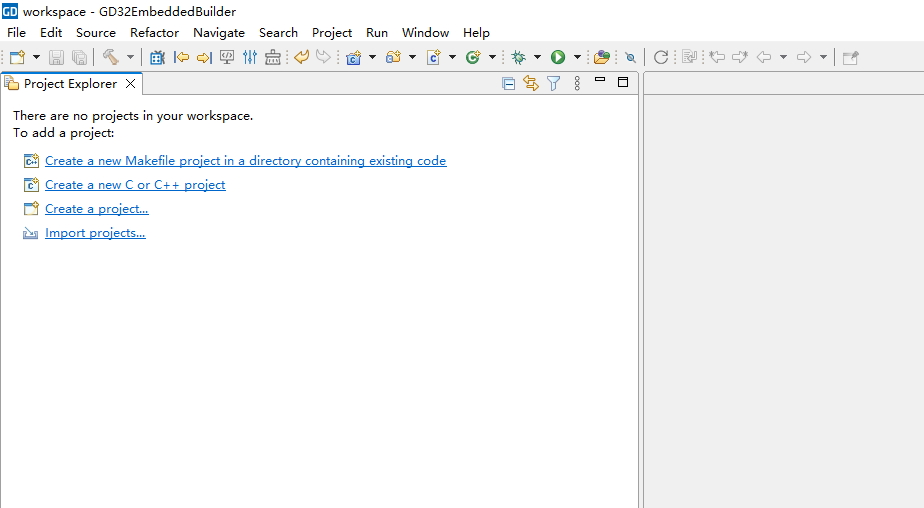Open the Search menu
The width and height of the screenshot is (924, 508).
278,32
